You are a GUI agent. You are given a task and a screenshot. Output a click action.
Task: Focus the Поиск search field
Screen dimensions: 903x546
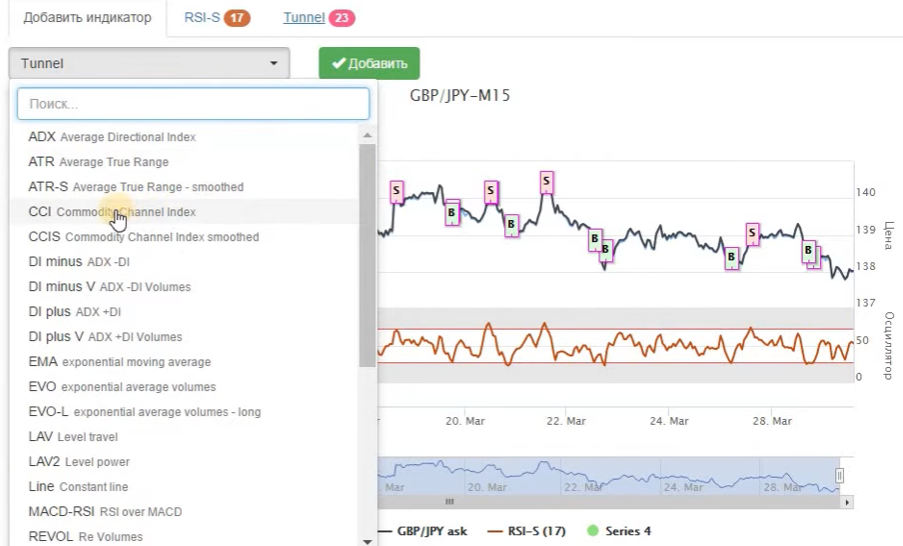pyautogui.click(x=193, y=104)
